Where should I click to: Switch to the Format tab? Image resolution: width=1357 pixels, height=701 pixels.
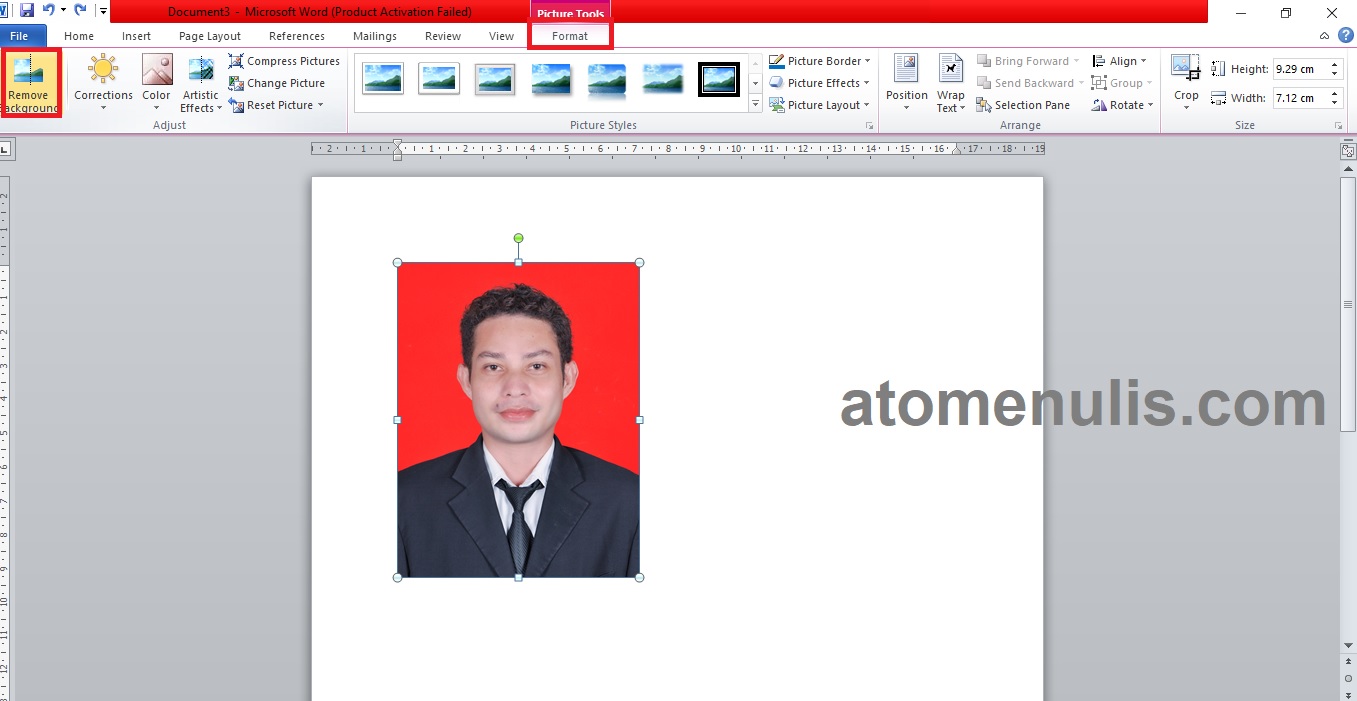click(569, 35)
